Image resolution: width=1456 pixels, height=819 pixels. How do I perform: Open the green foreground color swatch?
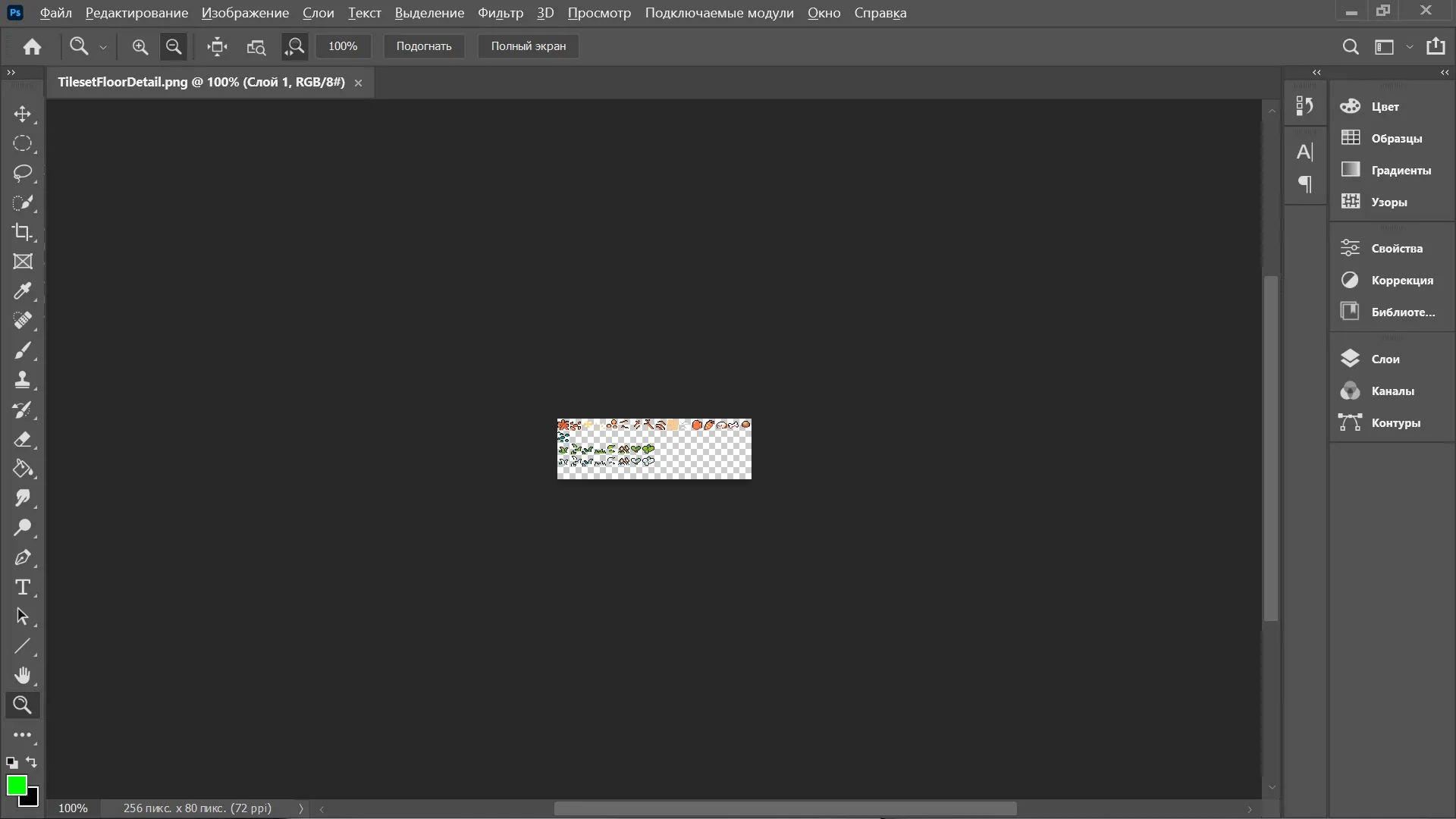point(16,785)
